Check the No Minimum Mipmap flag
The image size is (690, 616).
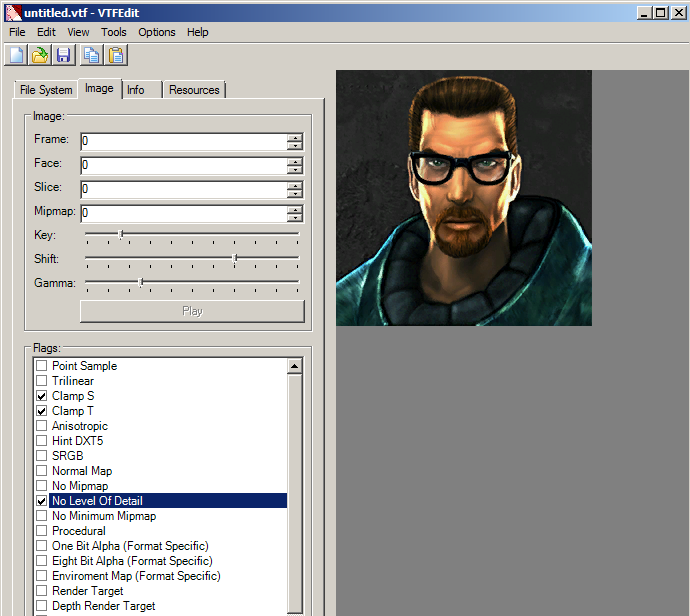(41, 516)
